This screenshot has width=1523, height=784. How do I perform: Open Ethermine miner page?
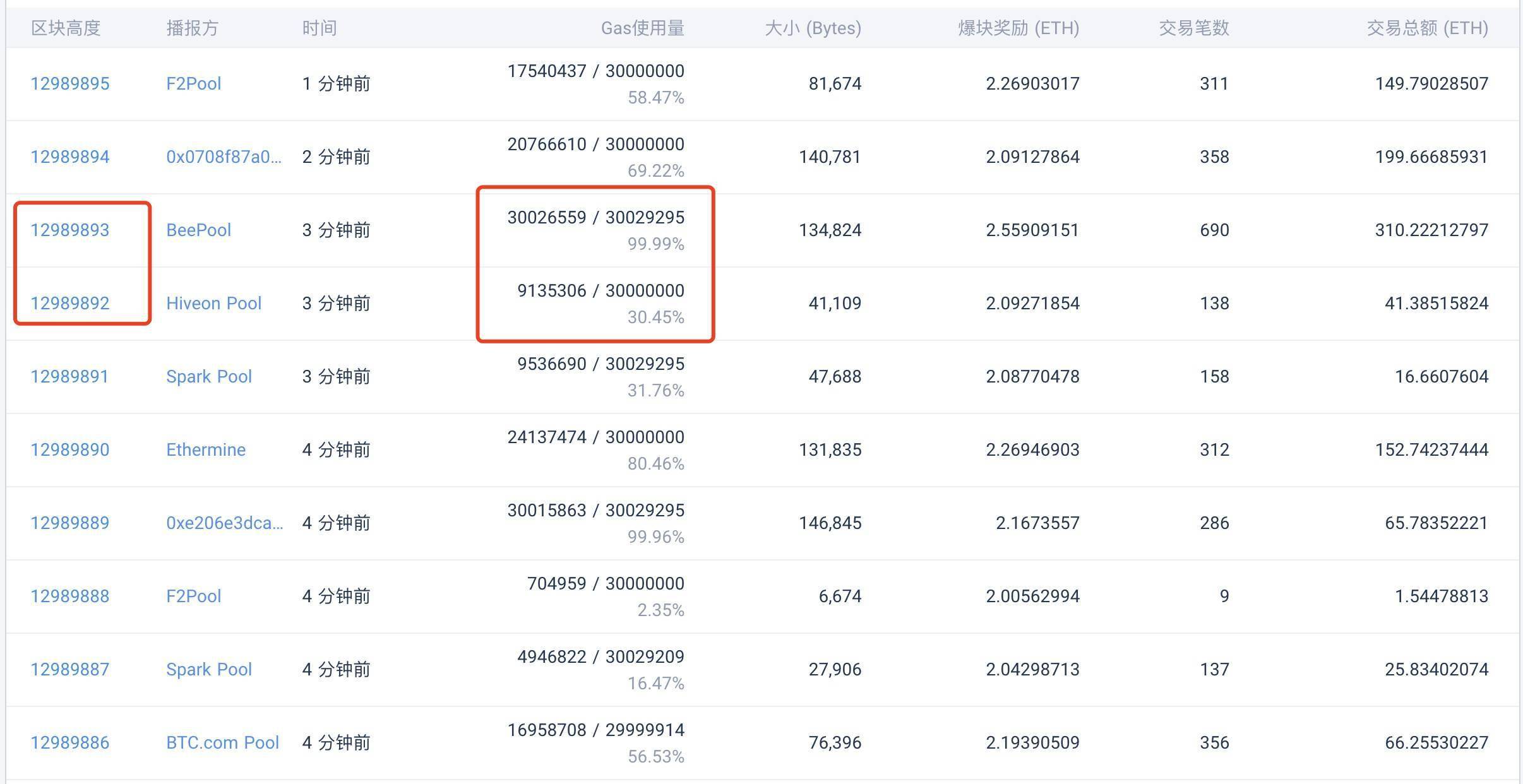pyautogui.click(x=206, y=449)
